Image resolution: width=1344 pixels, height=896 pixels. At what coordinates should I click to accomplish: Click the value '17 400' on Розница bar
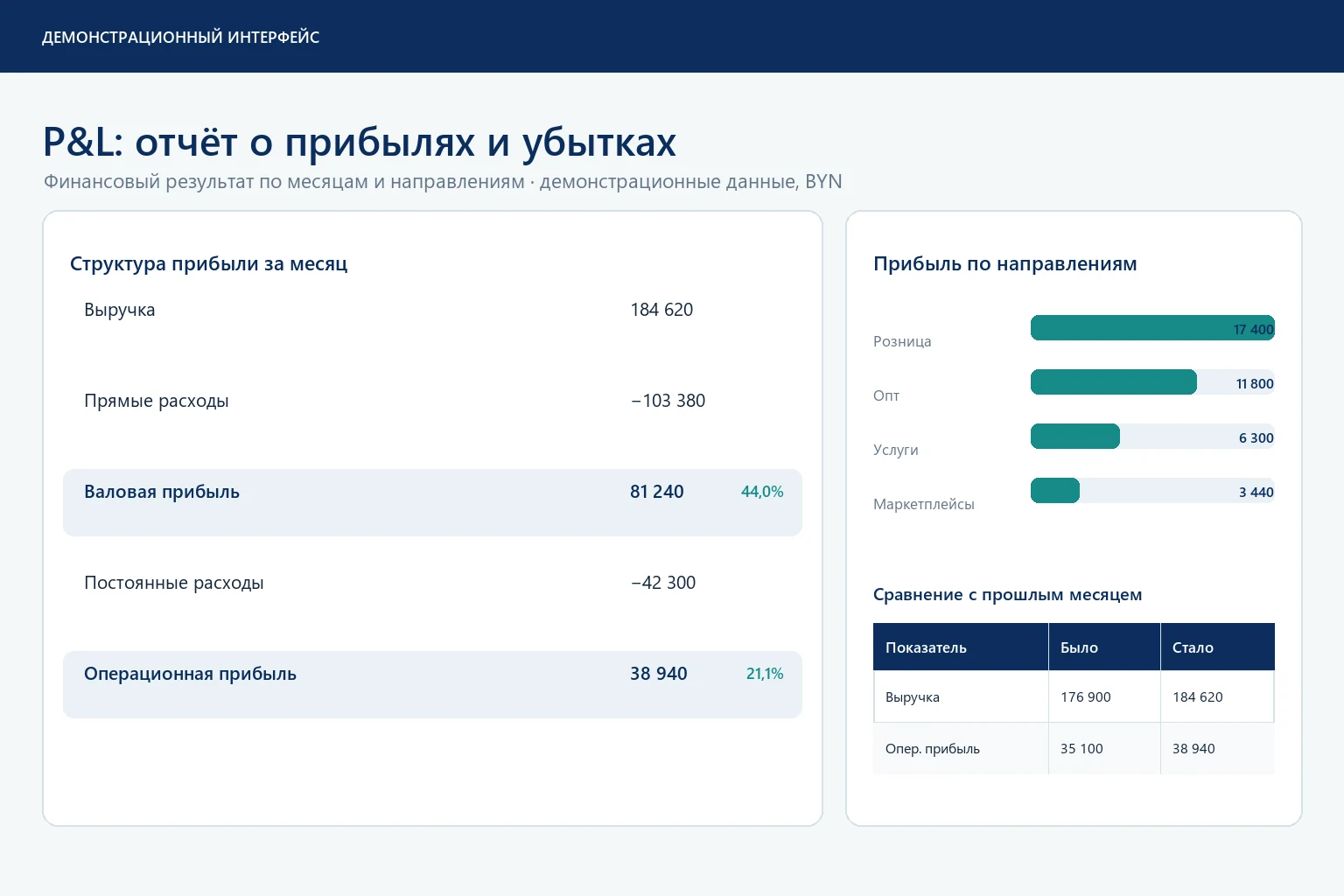(x=1254, y=330)
